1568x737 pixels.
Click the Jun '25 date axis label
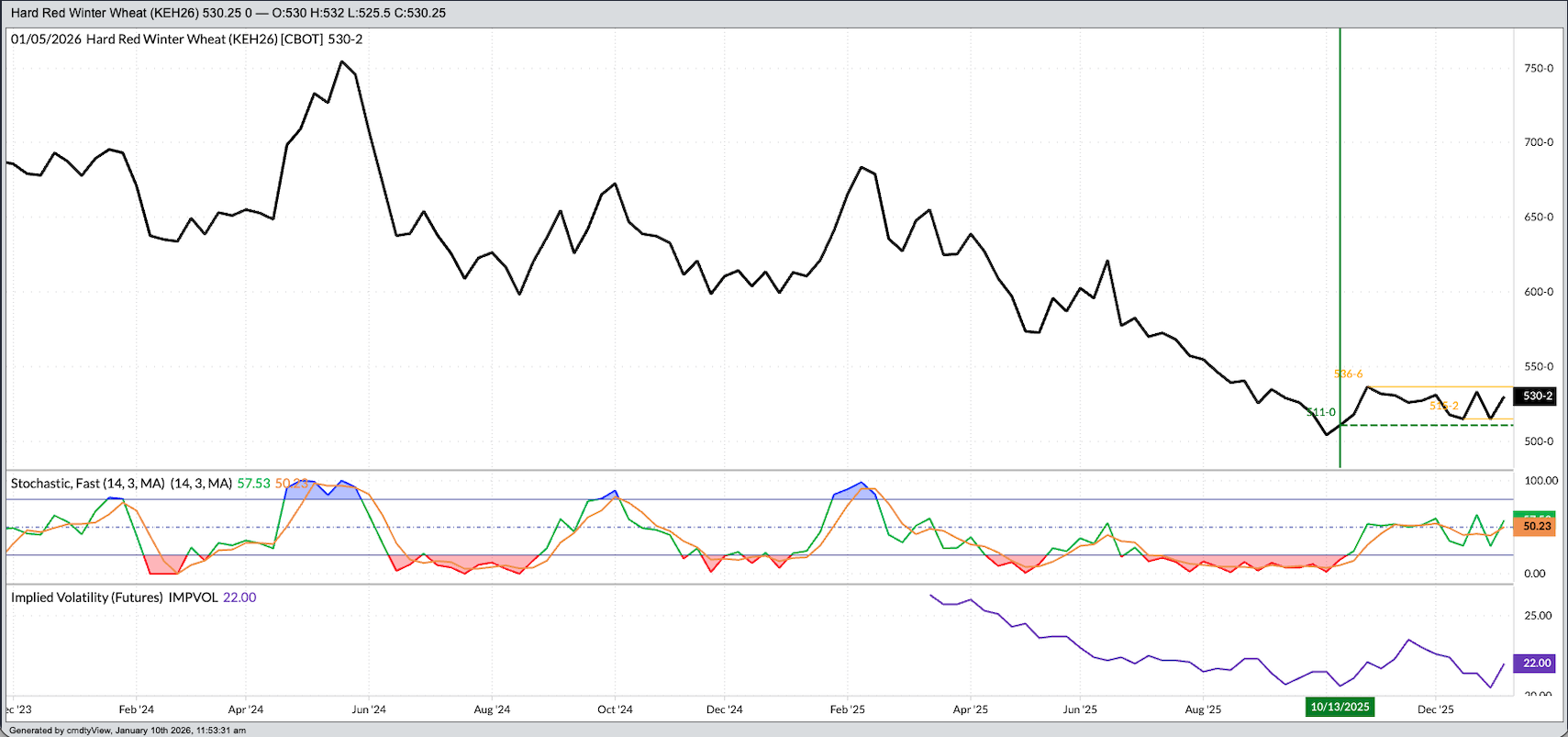click(x=1080, y=709)
